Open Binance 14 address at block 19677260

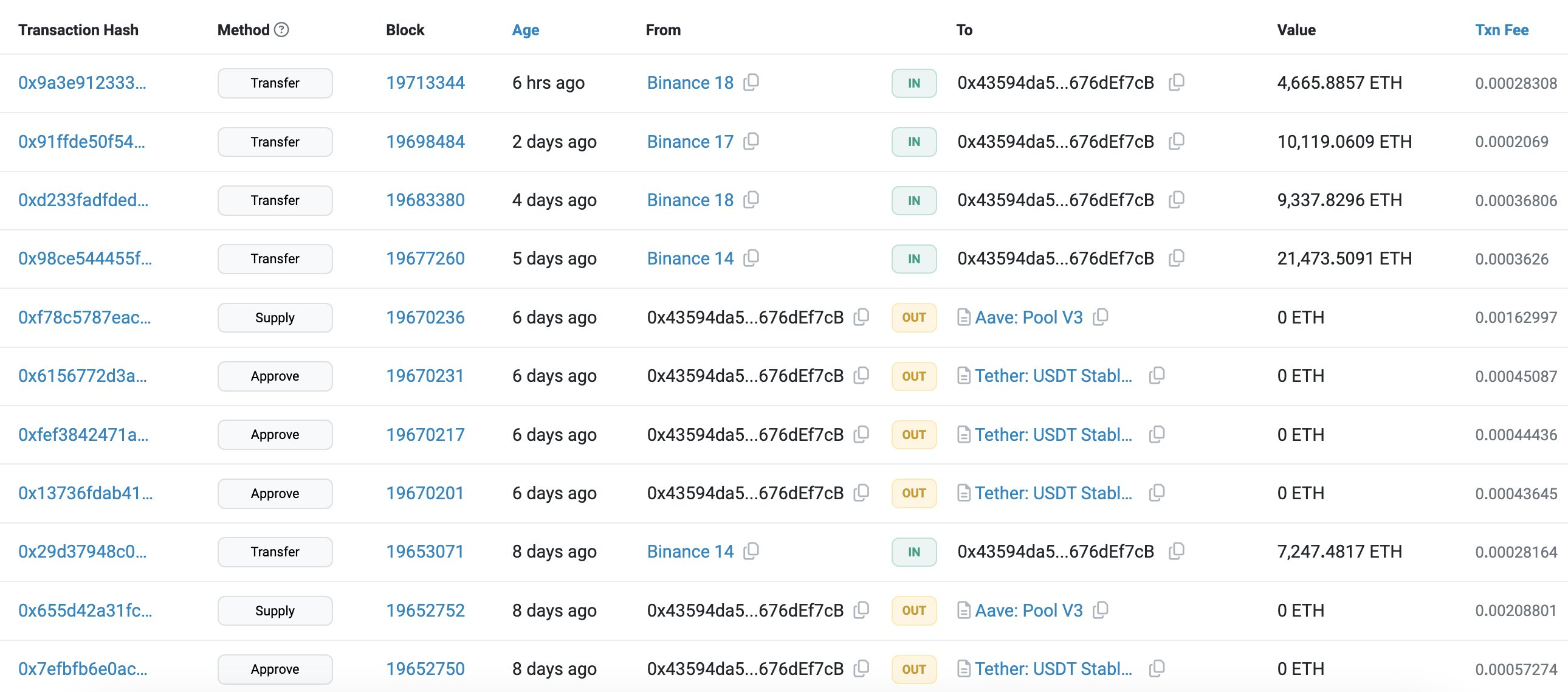(x=690, y=258)
